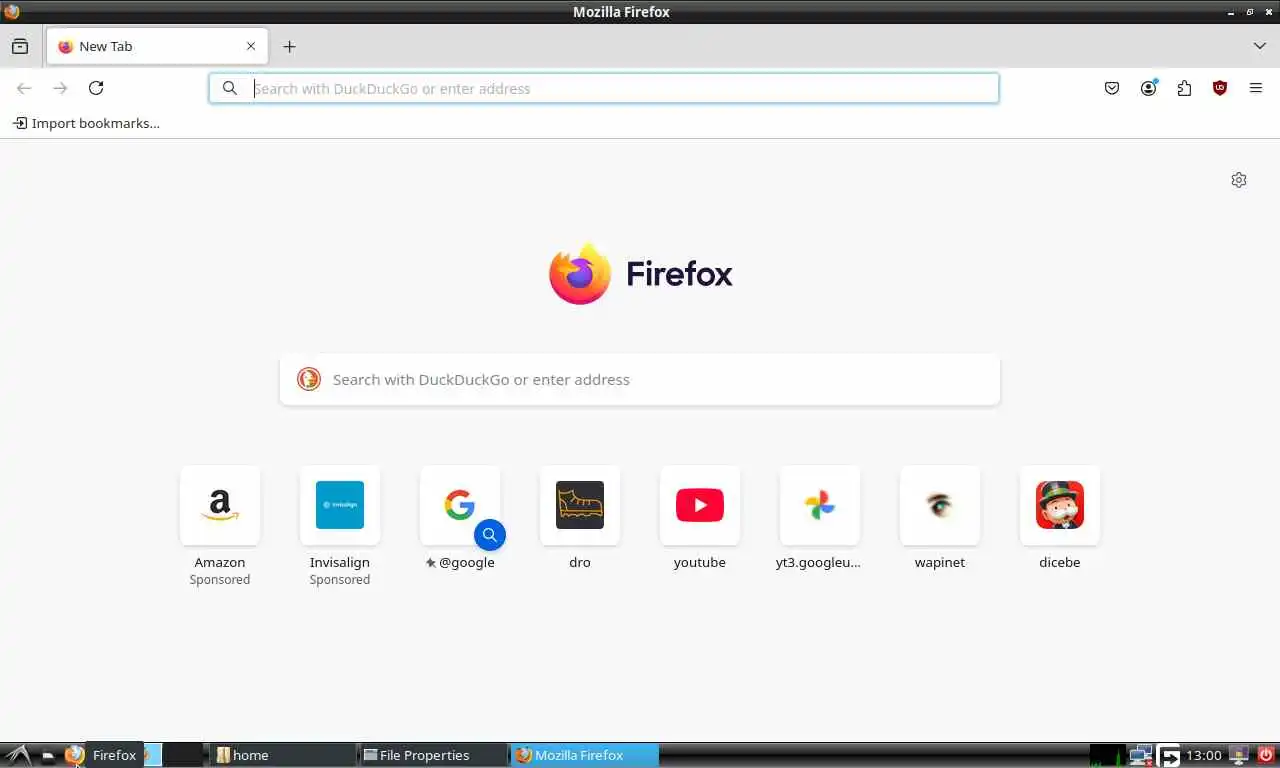Click the DuckDuckGo logo in the search box

309,379
